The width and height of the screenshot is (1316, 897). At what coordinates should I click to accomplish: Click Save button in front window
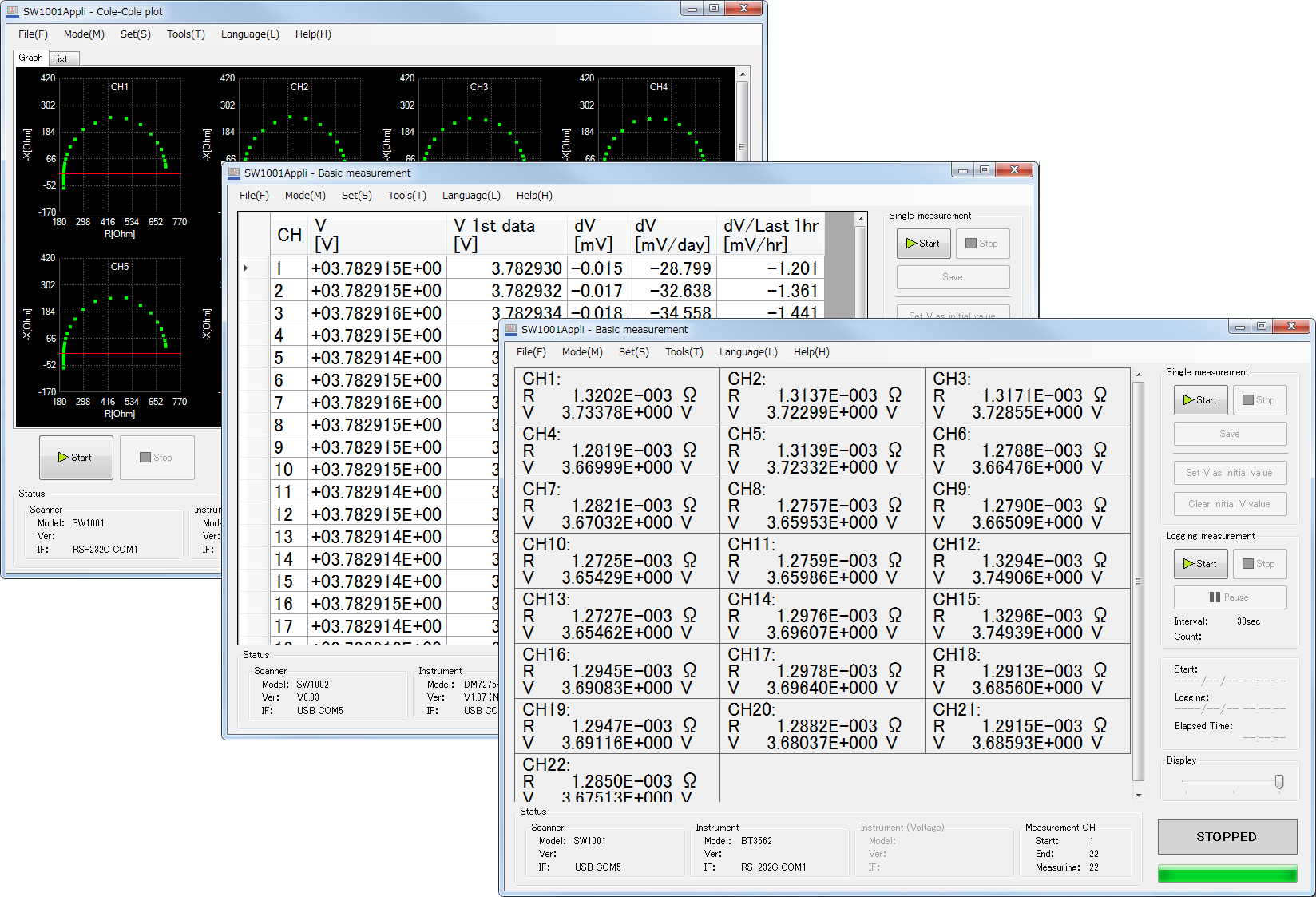tap(1231, 434)
